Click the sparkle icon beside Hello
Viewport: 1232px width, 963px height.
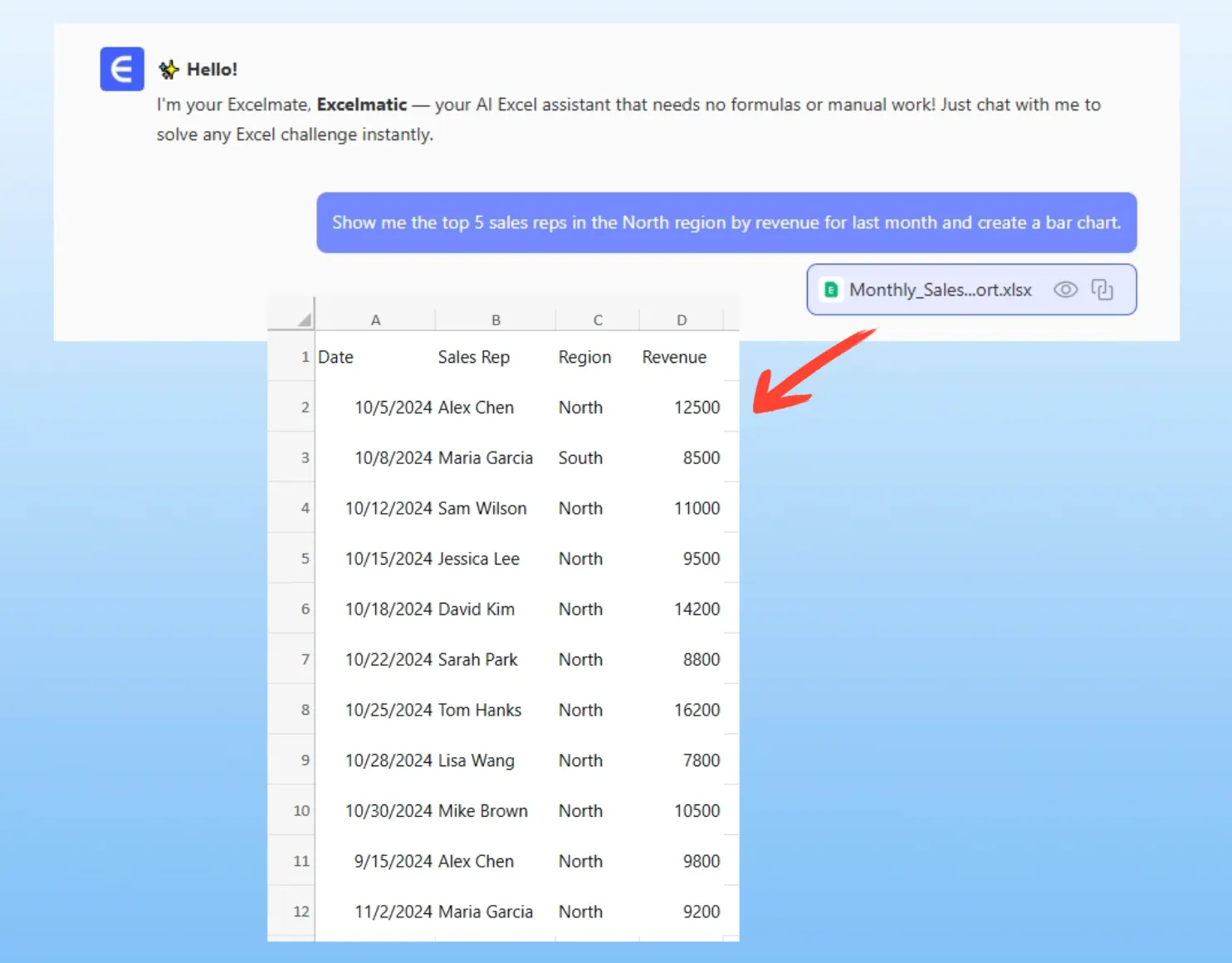(169, 70)
